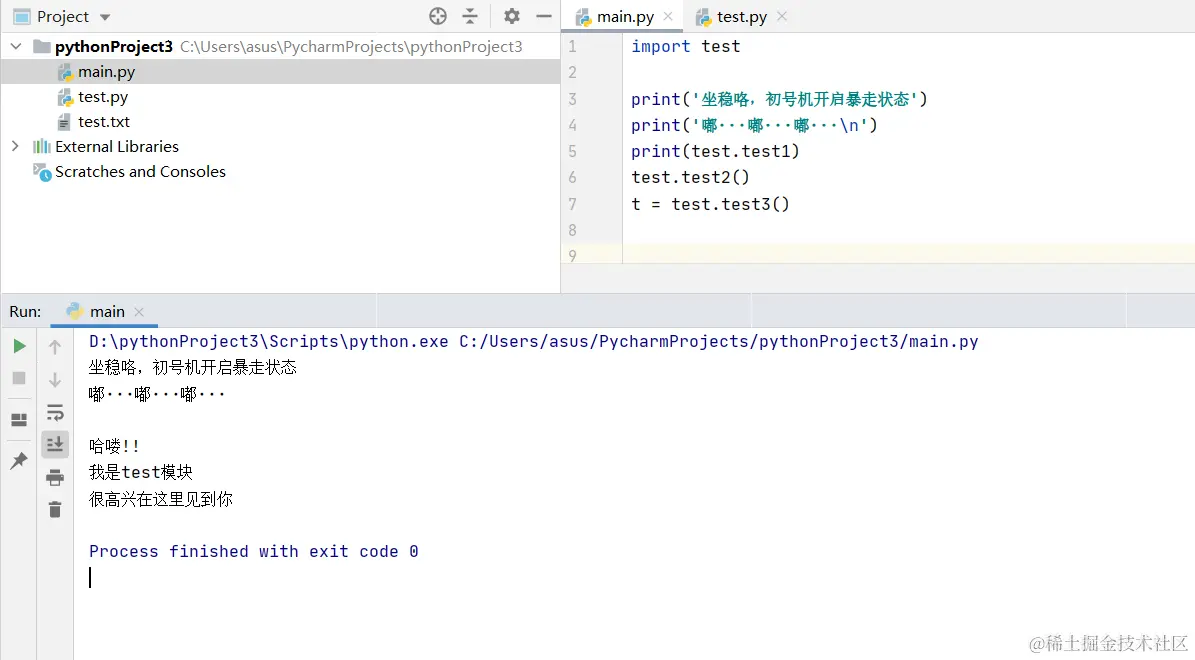This screenshot has width=1195, height=660.
Task: Close the main run tab
Action: click(139, 312)
